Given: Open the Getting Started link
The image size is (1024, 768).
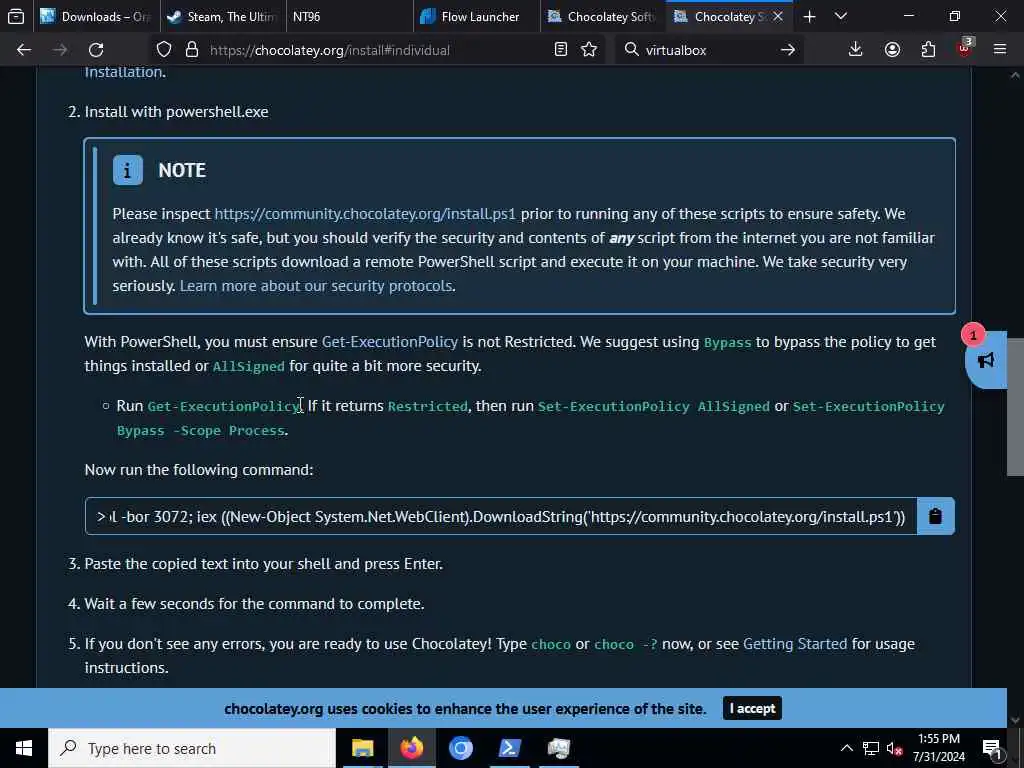Looking at the screenshot, I should pyautogui.click(x=795, y=644).
